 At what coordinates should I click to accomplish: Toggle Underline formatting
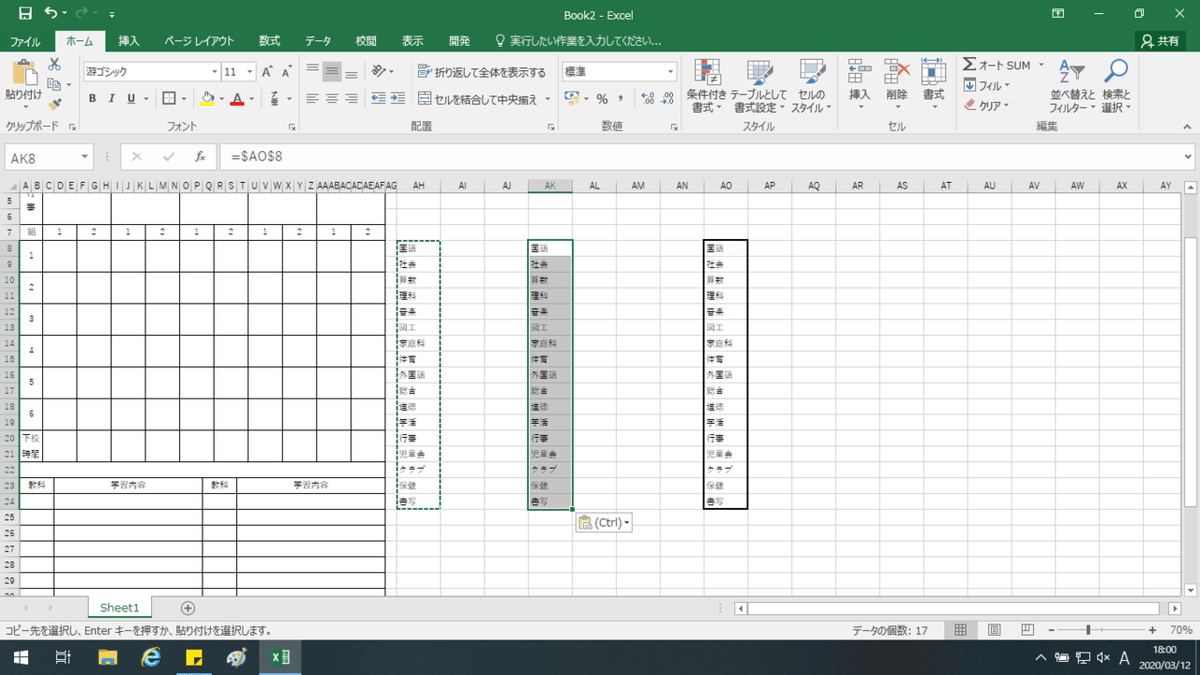[x=131, y=98]
